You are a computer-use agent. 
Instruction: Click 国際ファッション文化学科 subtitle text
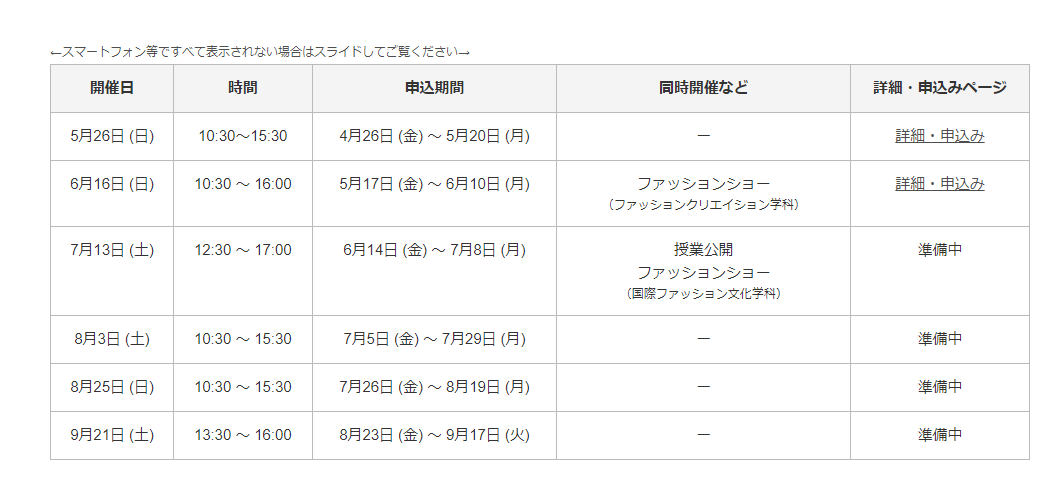tap(703, 294)
